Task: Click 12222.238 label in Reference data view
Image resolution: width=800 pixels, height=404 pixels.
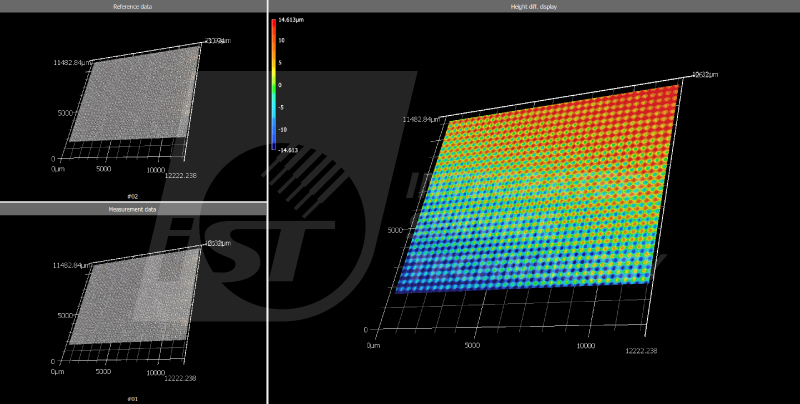Action: click(x=181, y=175)
